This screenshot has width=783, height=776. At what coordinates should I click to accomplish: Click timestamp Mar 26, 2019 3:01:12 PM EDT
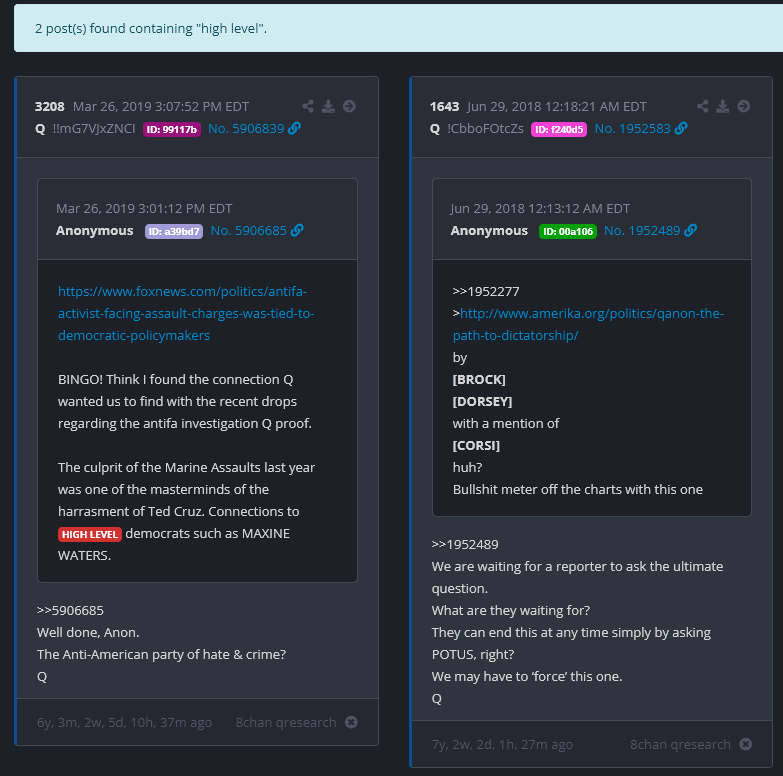click(144, 208)
